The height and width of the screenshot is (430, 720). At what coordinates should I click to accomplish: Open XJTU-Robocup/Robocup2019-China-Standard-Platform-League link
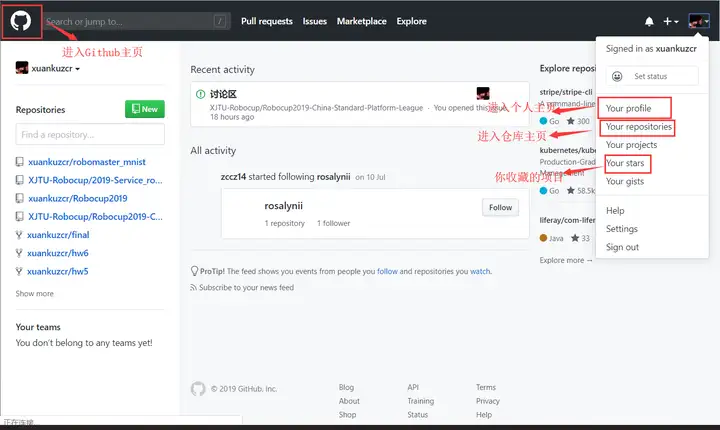pos(316,108)
